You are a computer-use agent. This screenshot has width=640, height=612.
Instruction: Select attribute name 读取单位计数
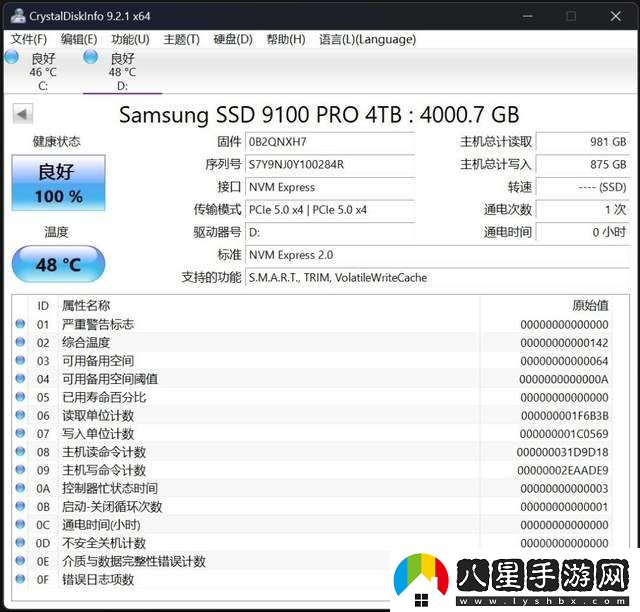98,416
